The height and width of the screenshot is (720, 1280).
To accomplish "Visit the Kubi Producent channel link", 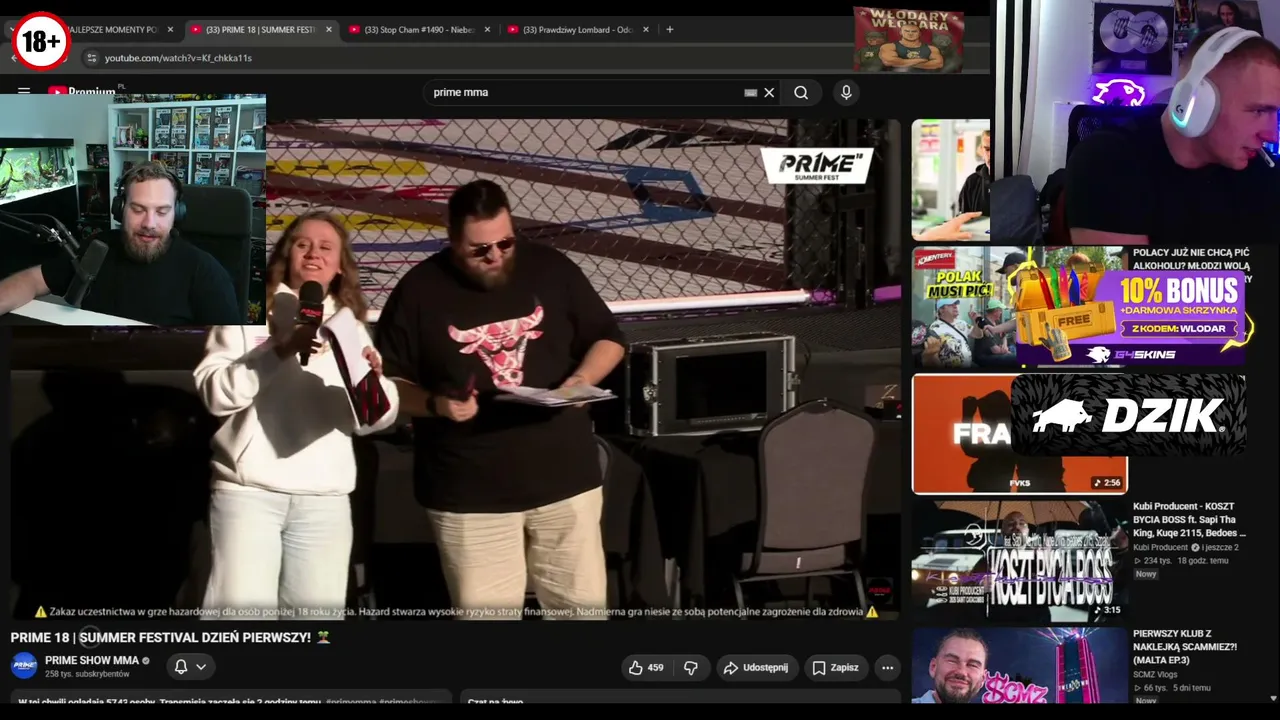I will click(1160, 548).
